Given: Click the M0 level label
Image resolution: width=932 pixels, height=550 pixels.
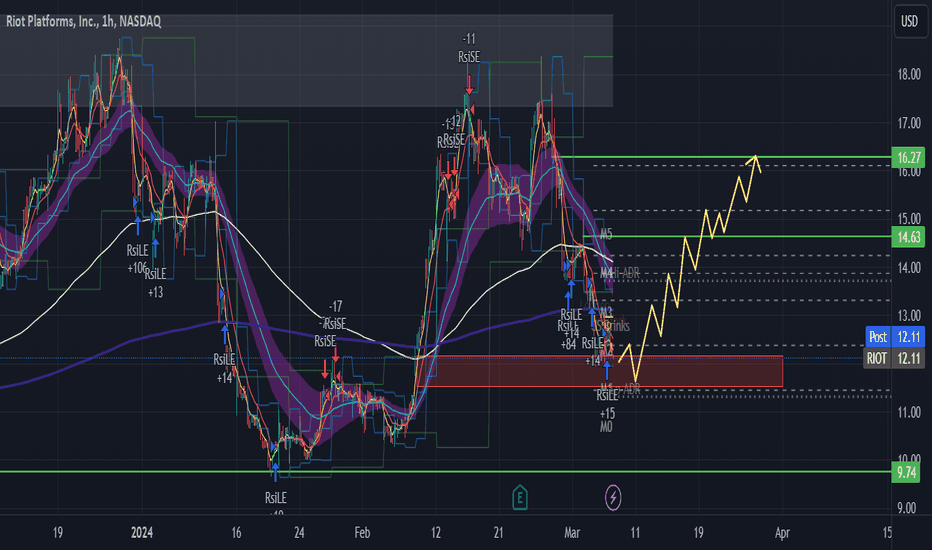Looking at the screenshot, I should point(606,427).
